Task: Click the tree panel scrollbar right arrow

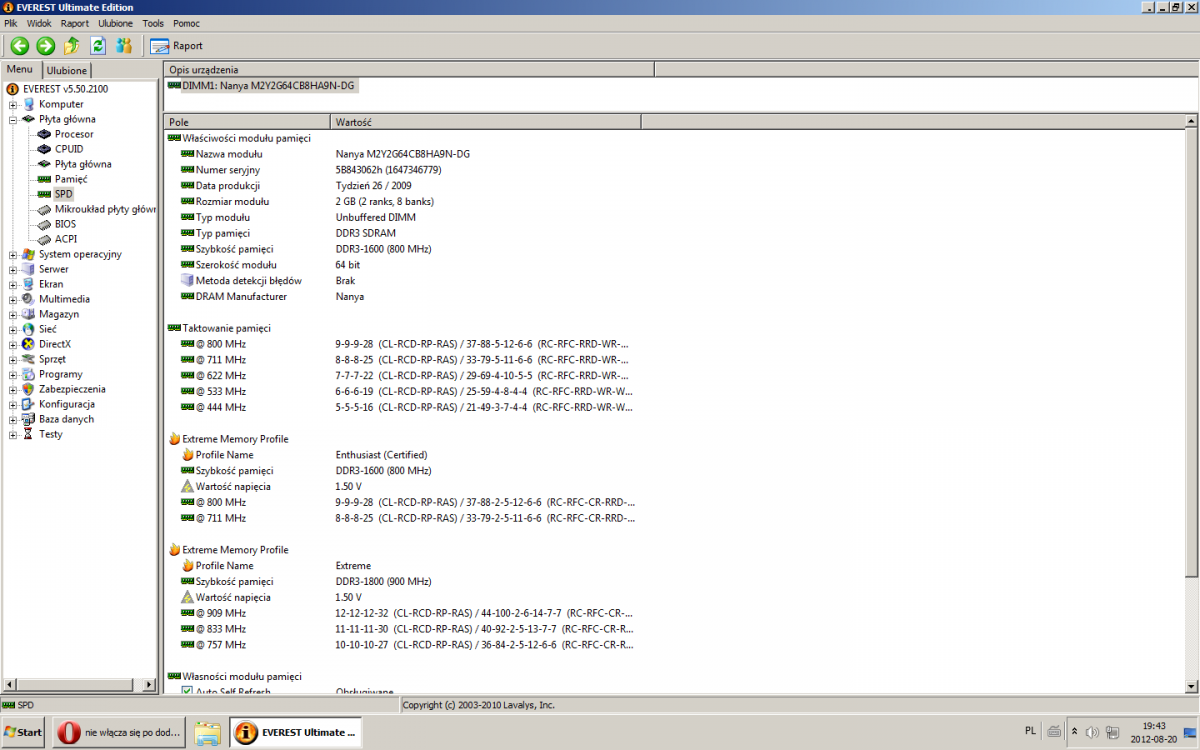Action: tap(150, 686)
